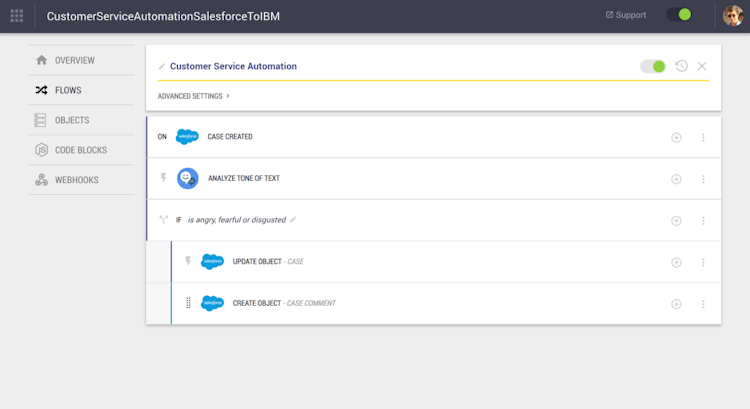Disable the Customer Service Automation flow toggle
Screen dimensions: 750x409
(653, 66)
